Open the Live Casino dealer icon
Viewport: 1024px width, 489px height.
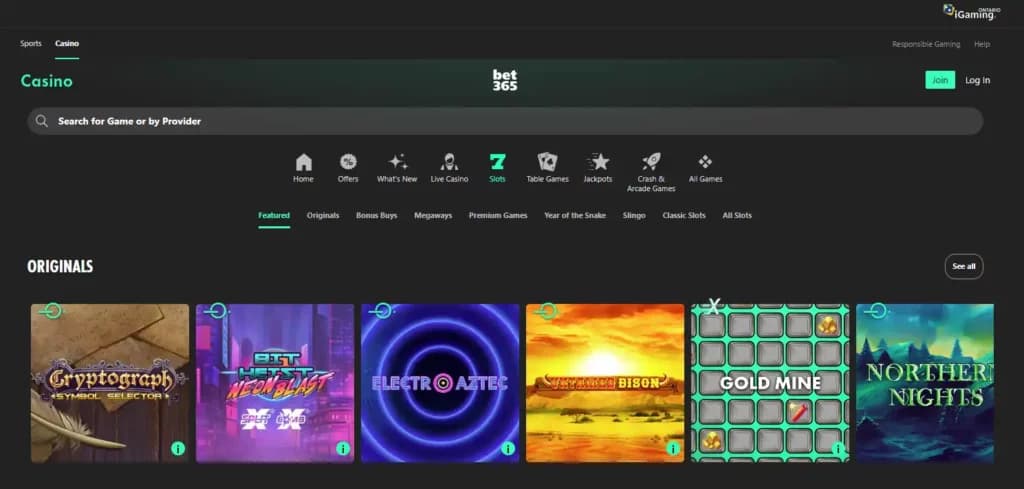(x=449, y=162)
